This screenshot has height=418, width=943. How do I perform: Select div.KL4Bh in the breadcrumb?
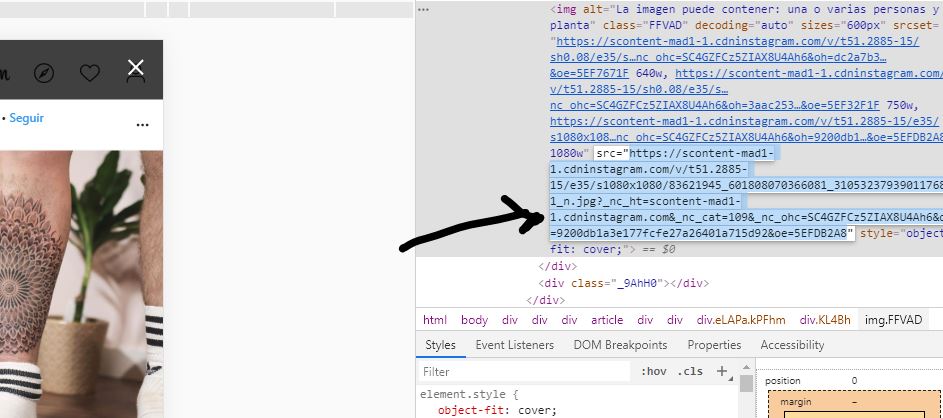[x=825, y=320]
